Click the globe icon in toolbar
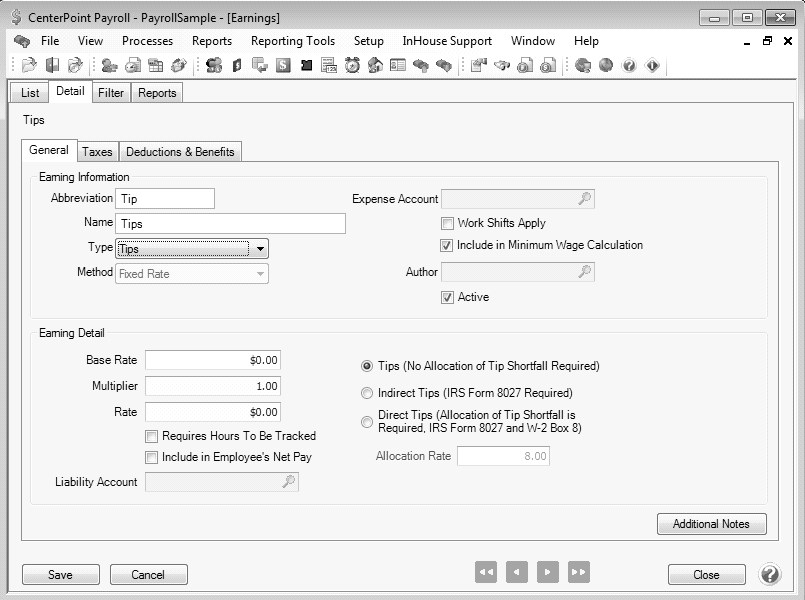 coord(606,66)
